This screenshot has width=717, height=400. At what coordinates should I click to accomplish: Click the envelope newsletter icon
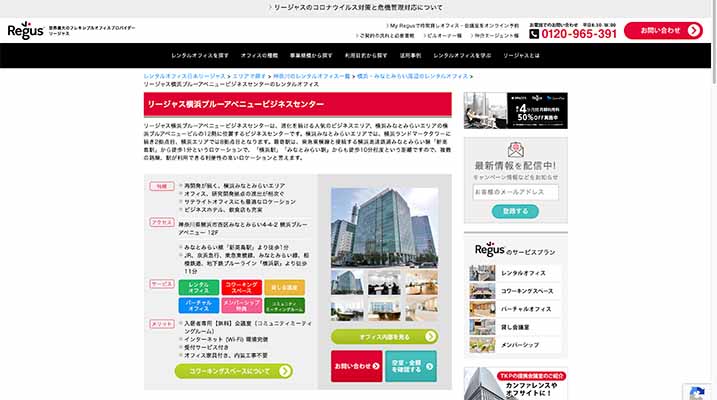(516, 149)
